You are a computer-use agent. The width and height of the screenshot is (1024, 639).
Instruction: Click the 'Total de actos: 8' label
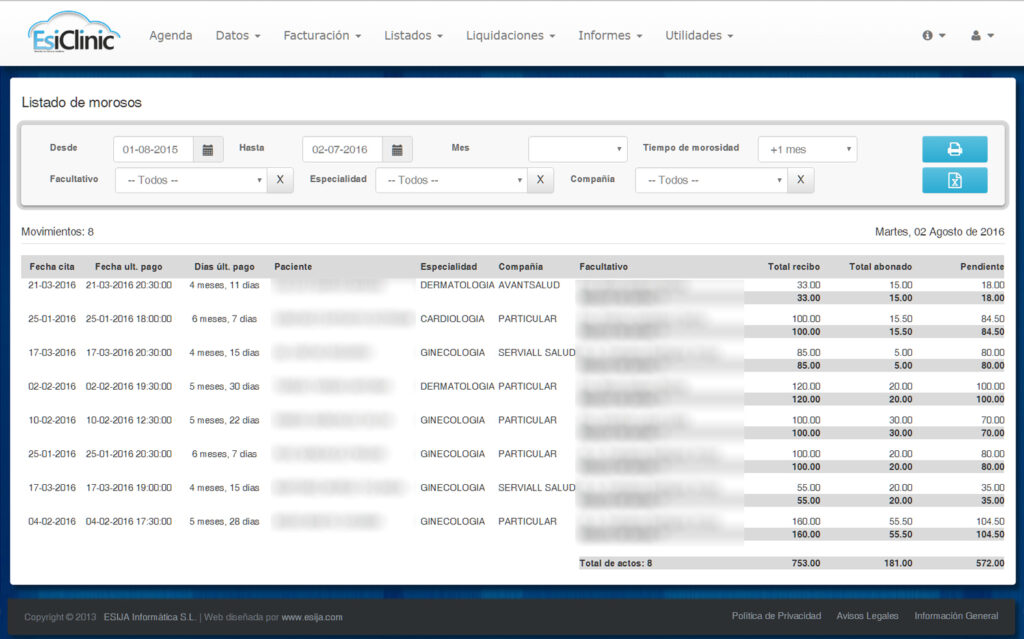615,563
